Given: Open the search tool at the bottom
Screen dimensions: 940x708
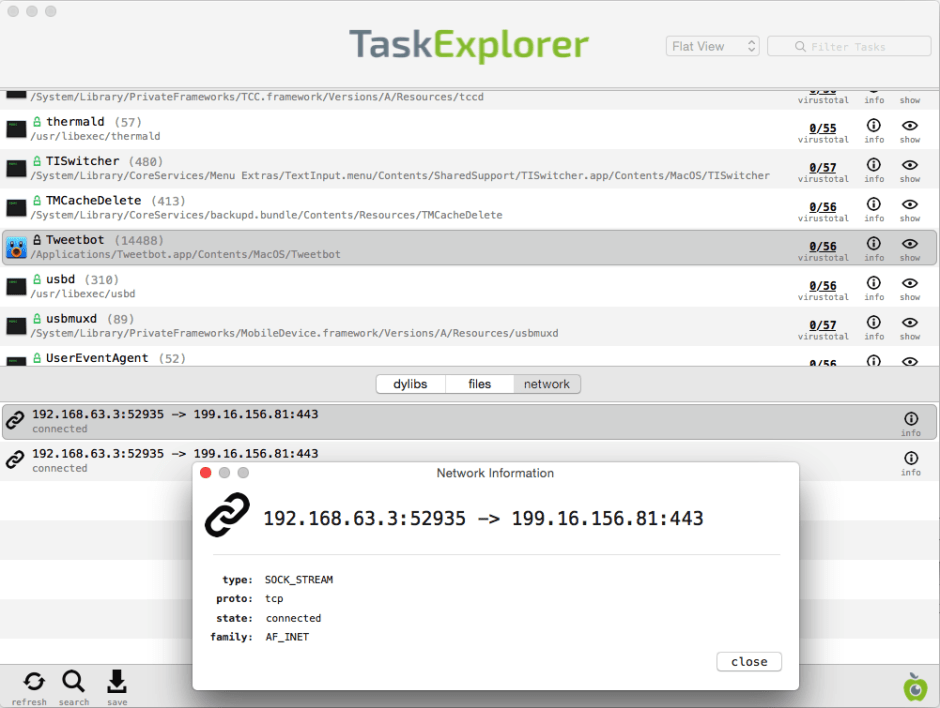Looking at the screenshot, I should (x=74, y=682).
